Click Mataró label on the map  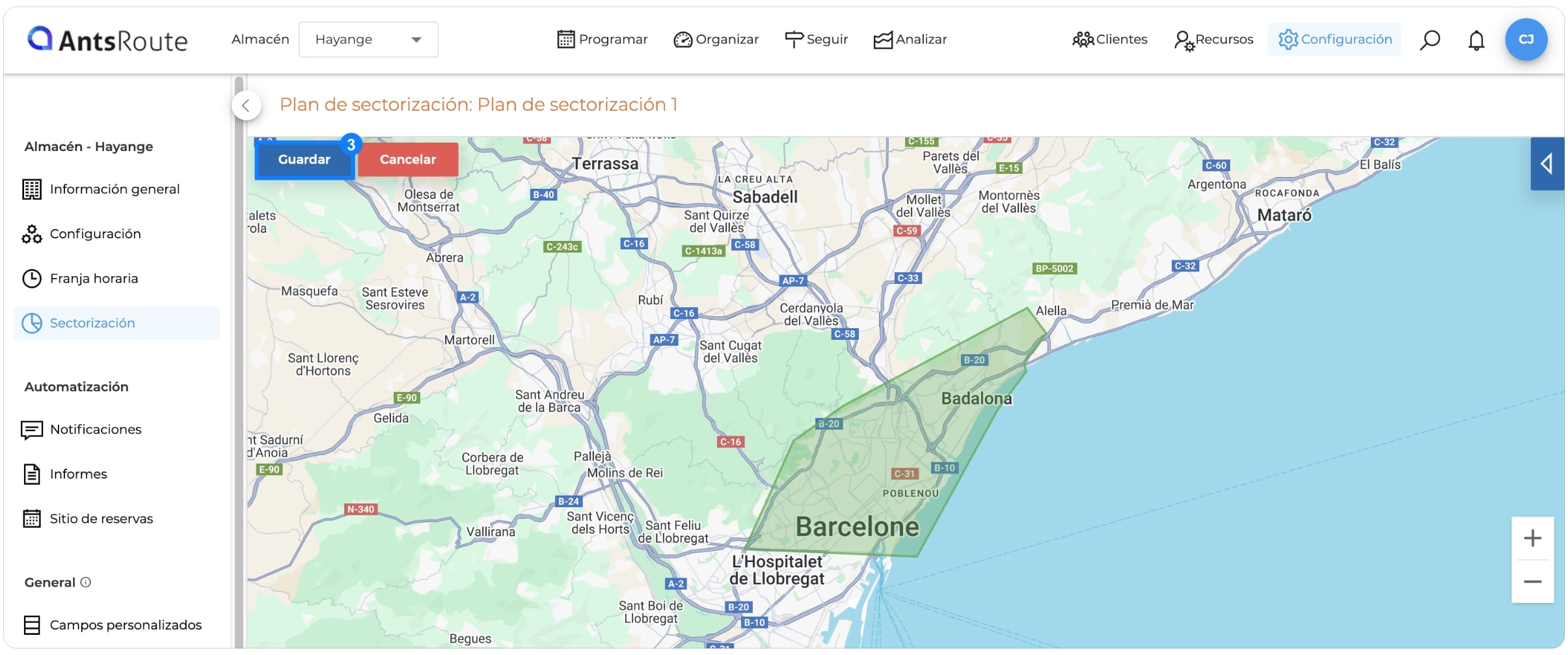[x=1284, y=215]
